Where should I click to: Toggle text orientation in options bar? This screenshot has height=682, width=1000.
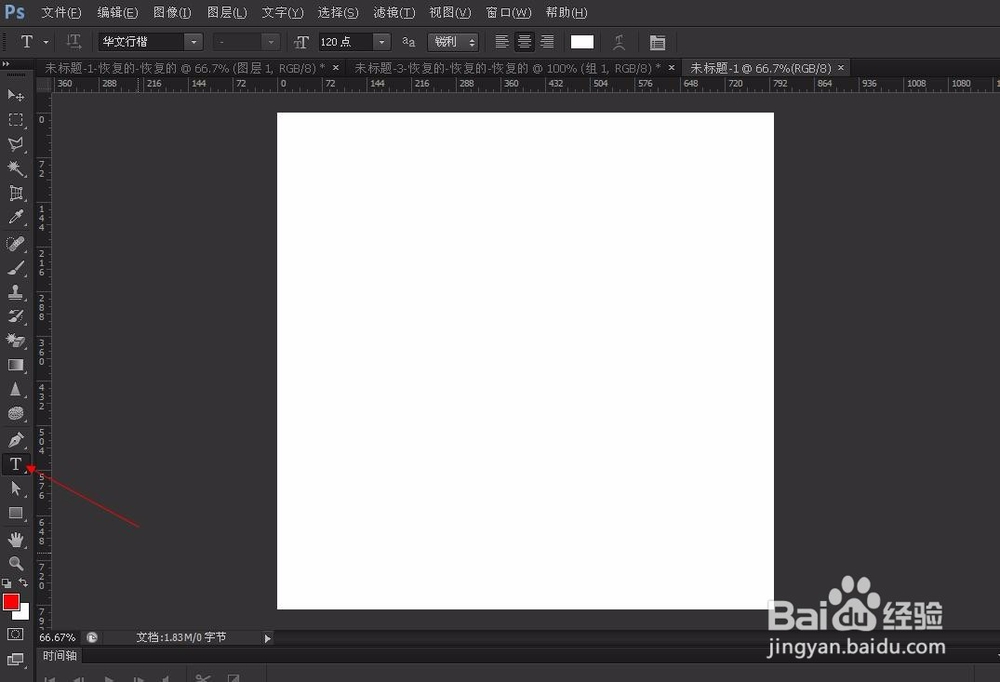pyautogui.click(x=74, y=42)
